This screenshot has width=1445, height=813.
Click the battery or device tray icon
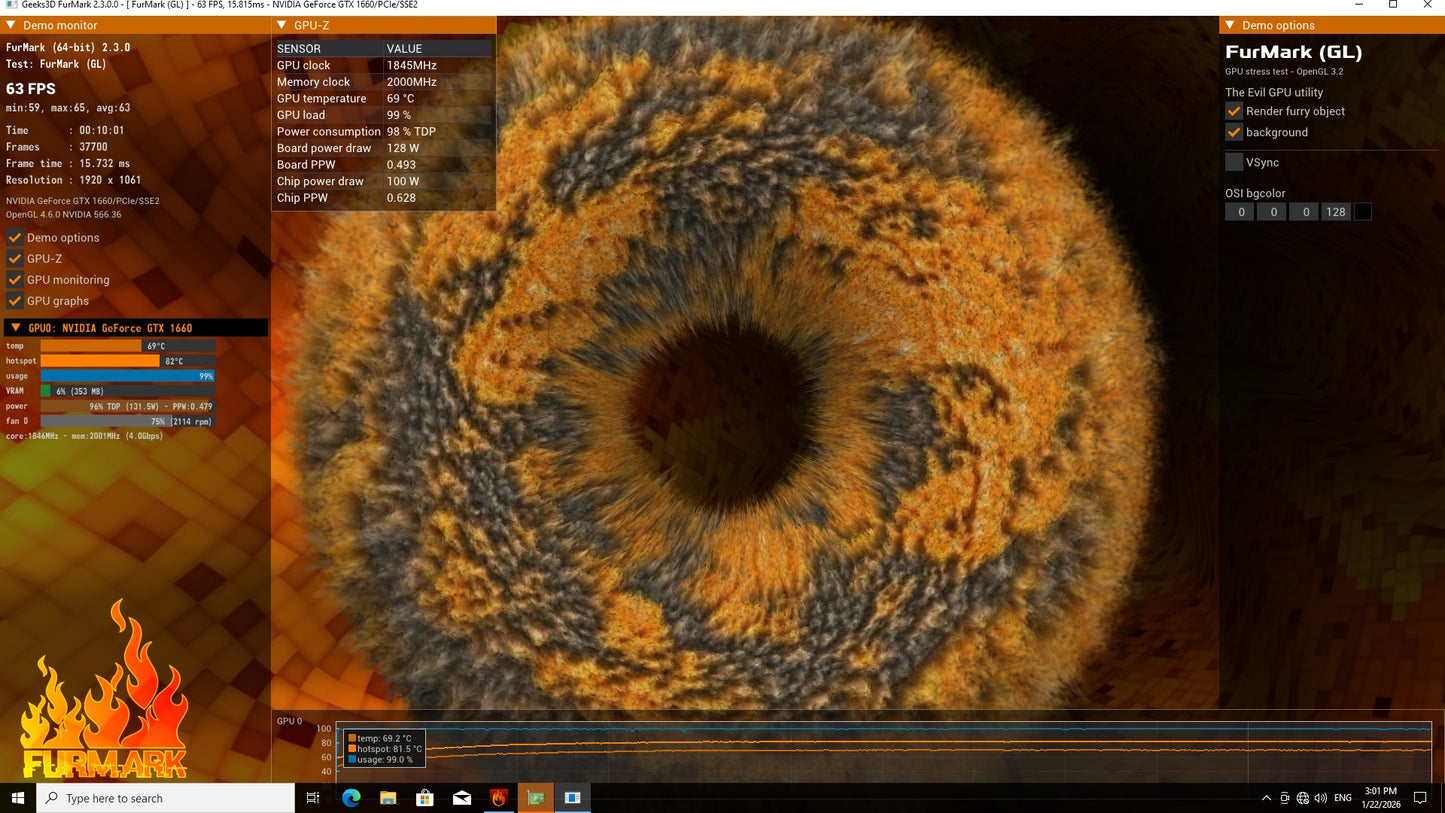(x=1285, y=798)
